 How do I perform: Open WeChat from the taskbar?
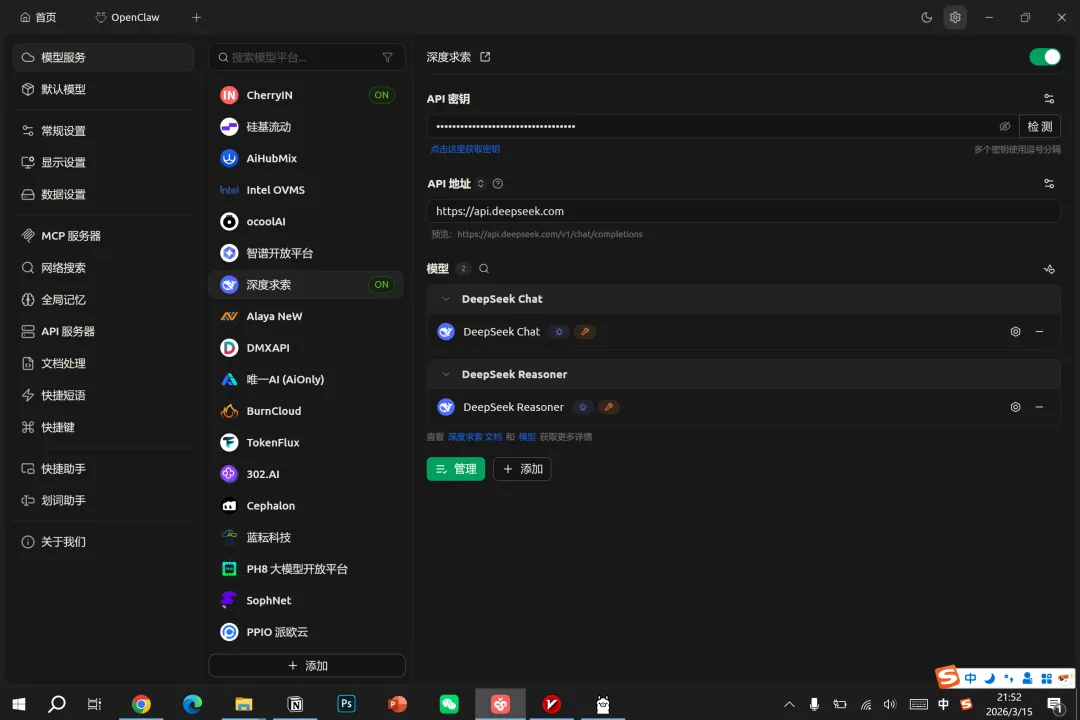coord(448,703)
